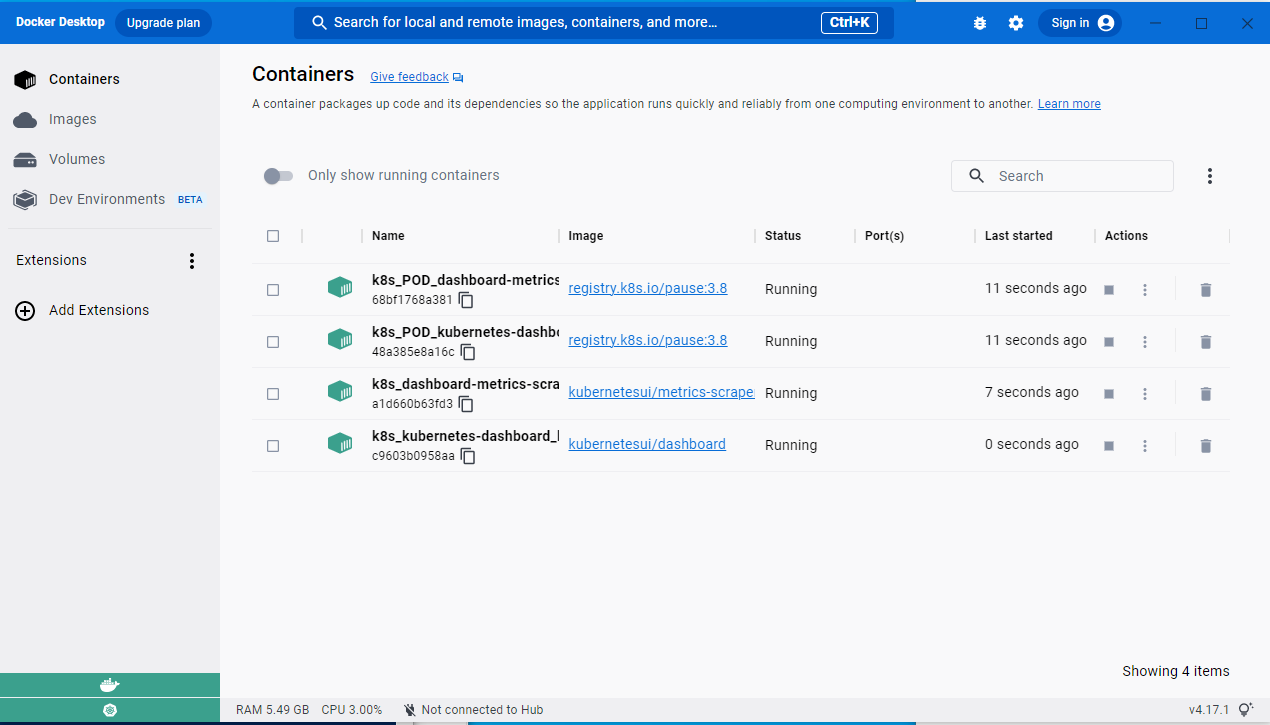Open the kubernetesui/dashboard image link

click(647, 444)
